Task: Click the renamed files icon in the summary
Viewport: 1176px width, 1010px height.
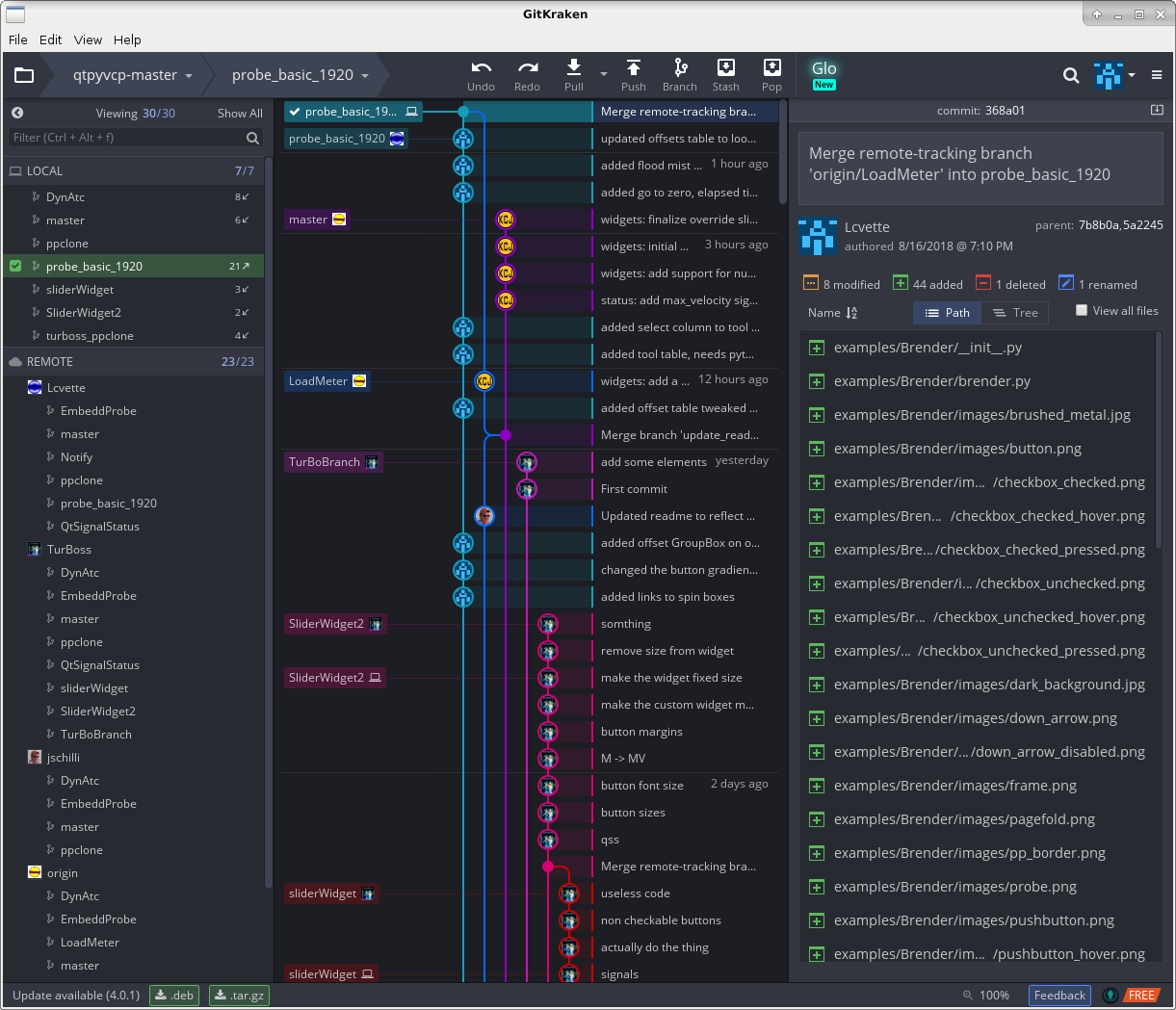Action: tap(1066, 283)
